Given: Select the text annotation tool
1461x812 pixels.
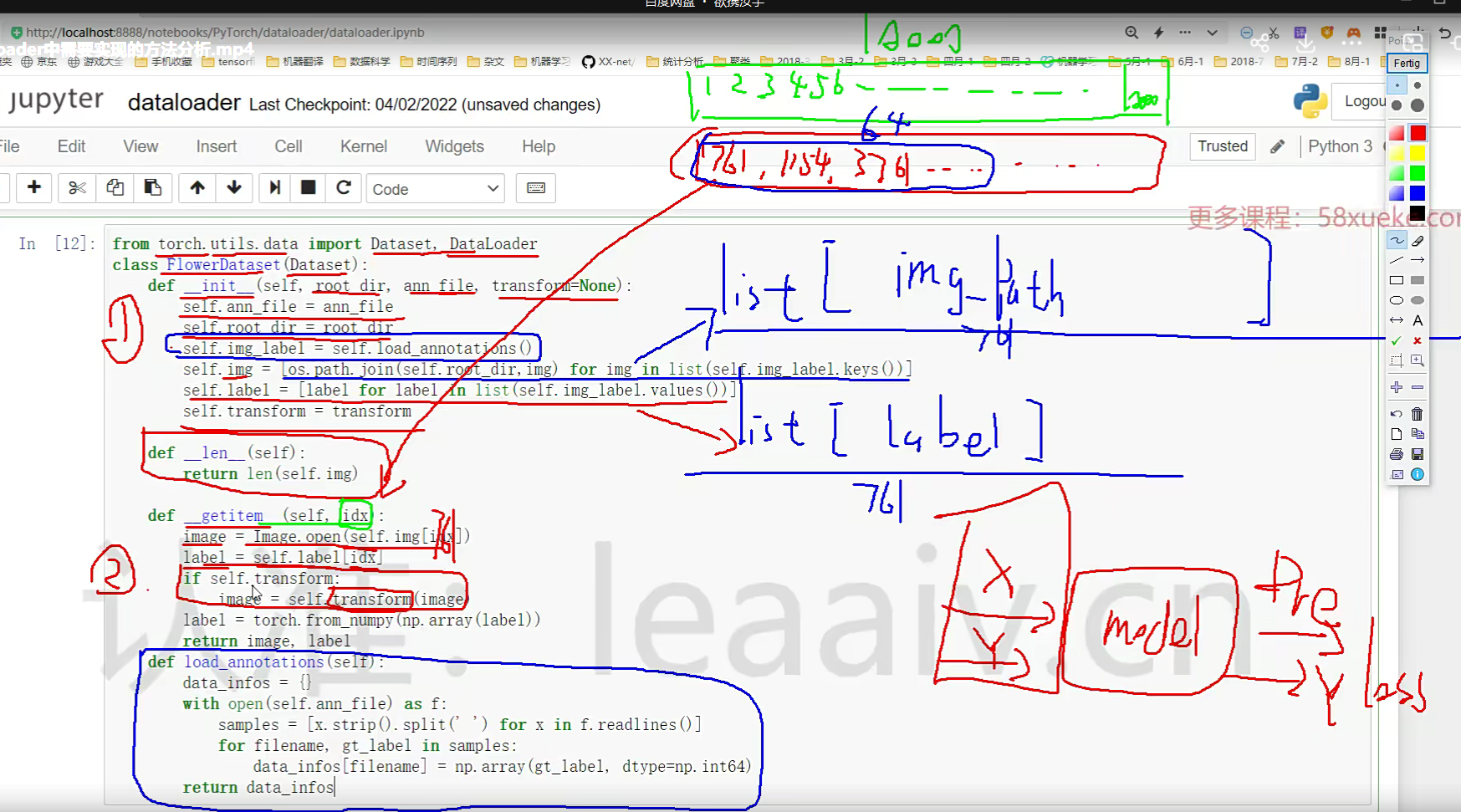Looking at the screenshot, I should [x=1418, y=321].
